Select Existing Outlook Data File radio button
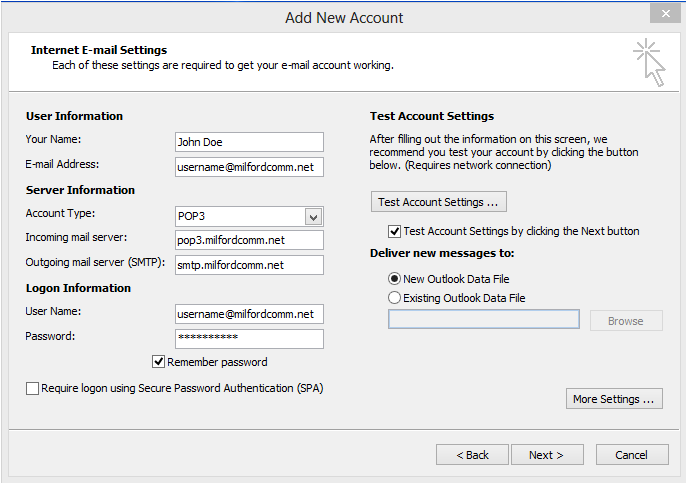687x484 pixels. point(394,298)
